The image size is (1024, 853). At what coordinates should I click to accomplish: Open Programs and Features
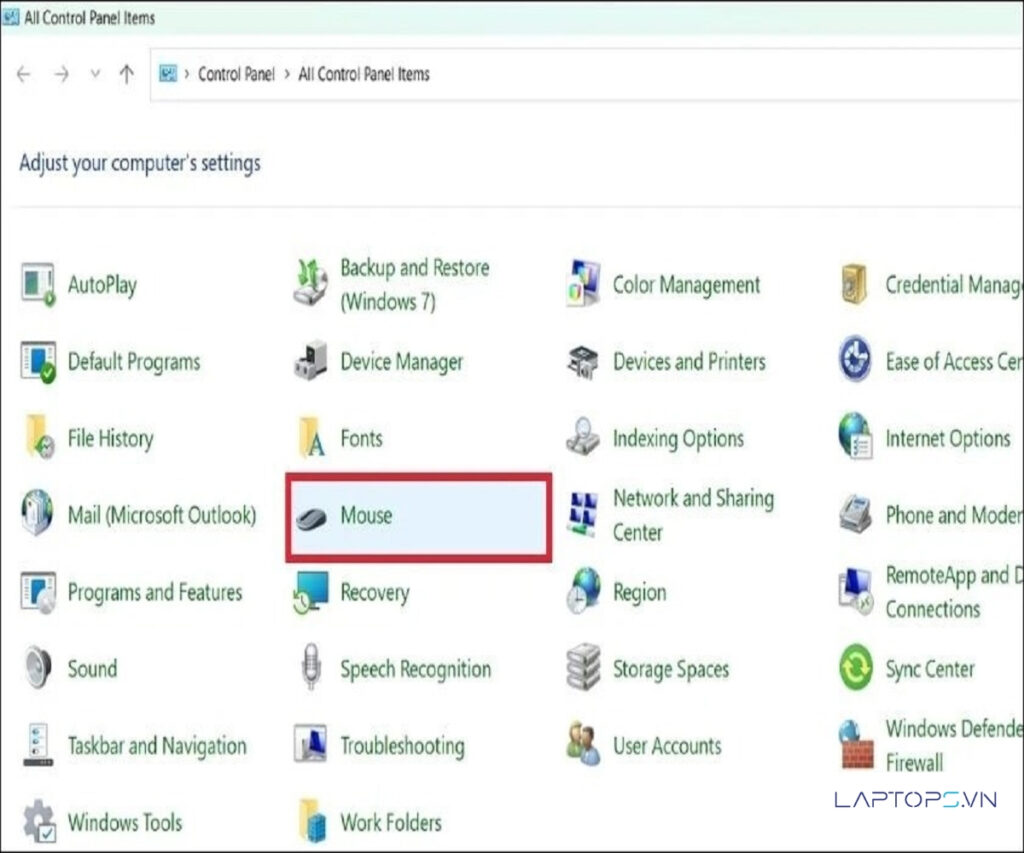tap(154, 591)
